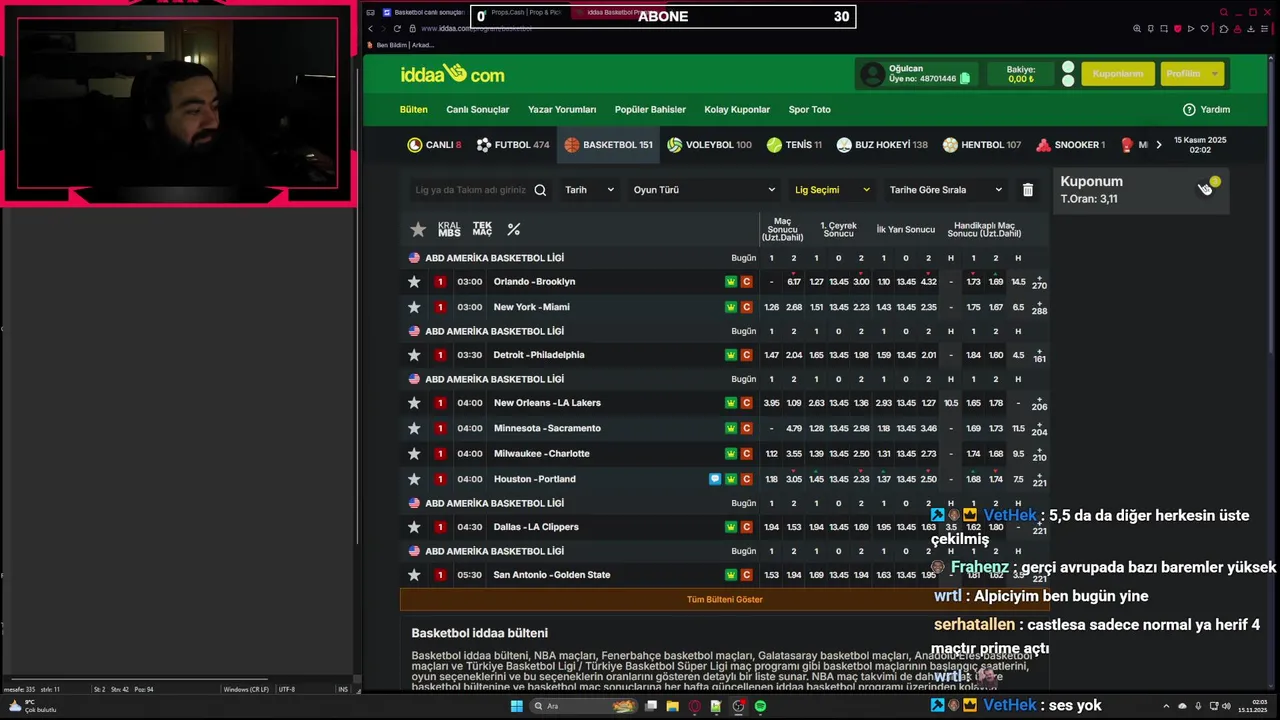
Task: Open the Popüler Bahisler tab
Action: coord(650,110)
